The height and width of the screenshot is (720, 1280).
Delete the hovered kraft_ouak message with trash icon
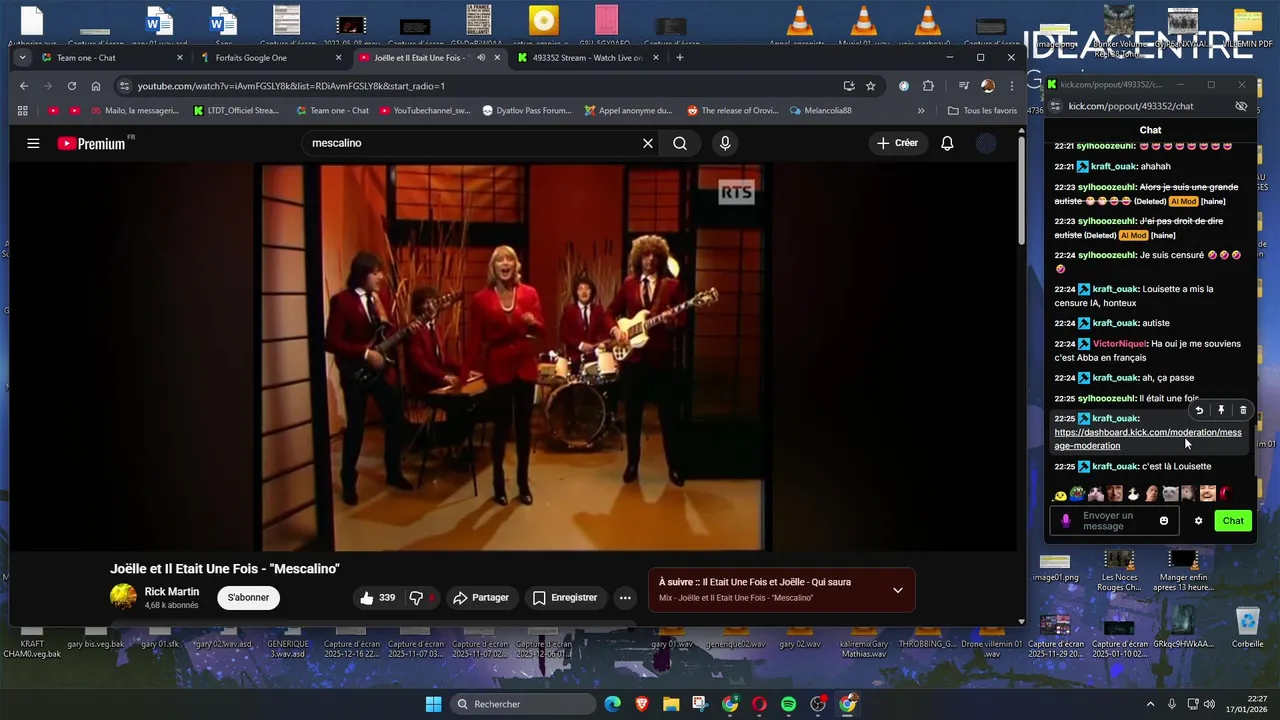[x=1243, y=410]
